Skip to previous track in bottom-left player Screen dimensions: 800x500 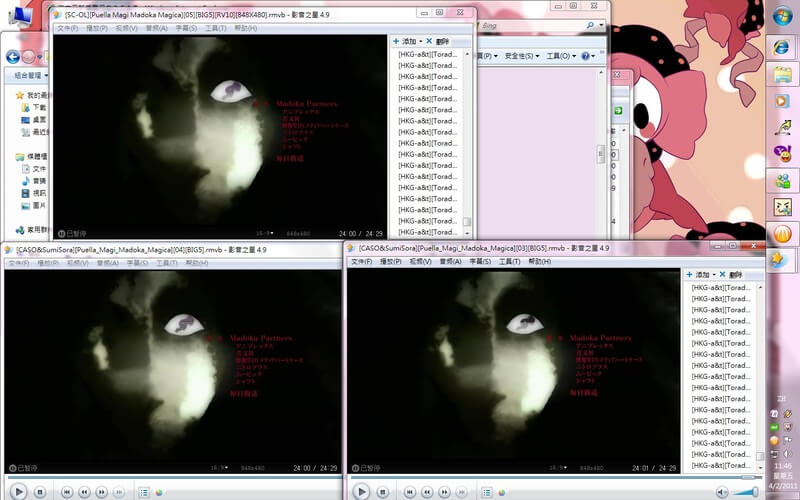66,492
